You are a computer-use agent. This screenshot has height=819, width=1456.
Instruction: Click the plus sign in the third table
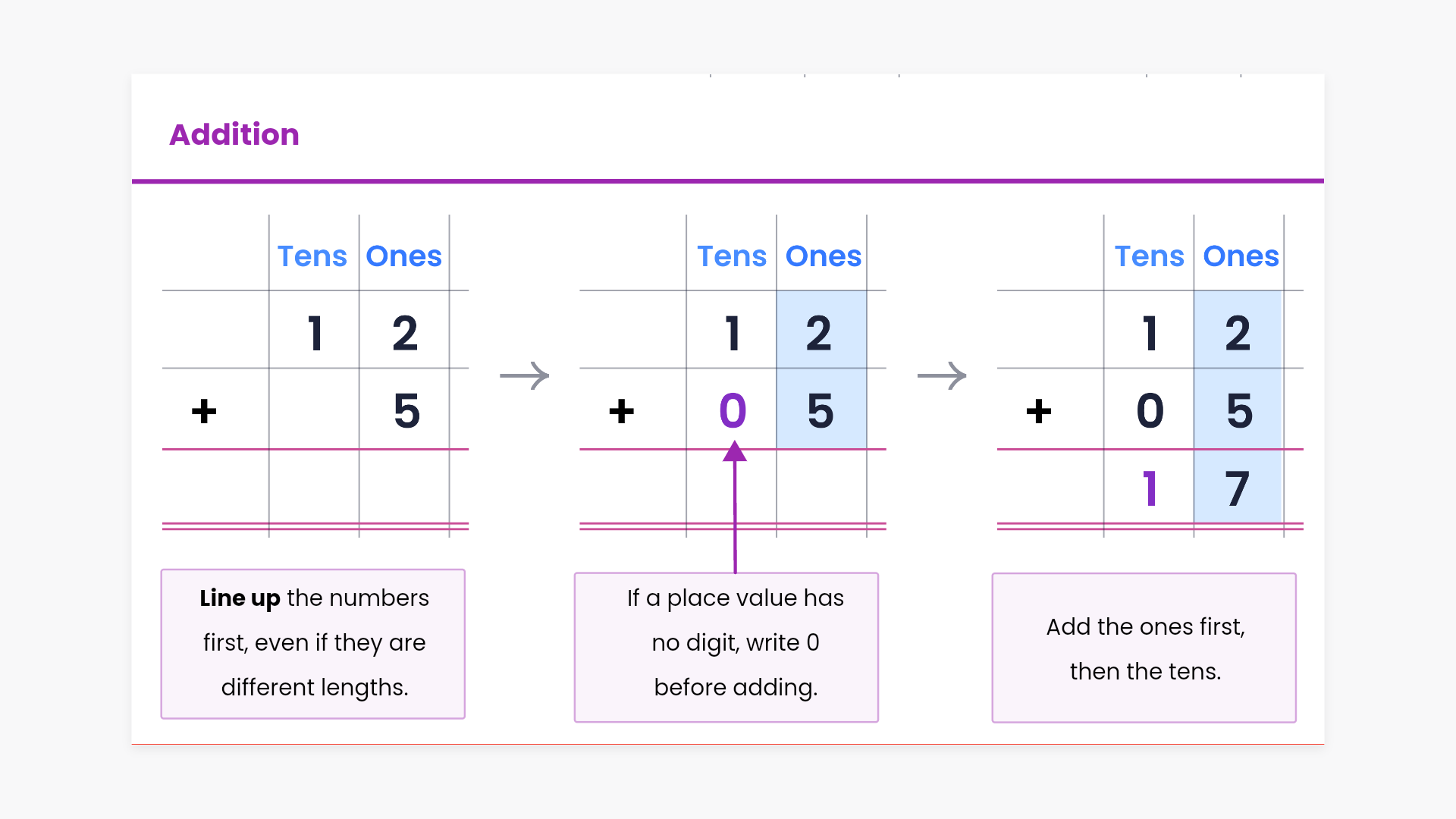coord(1038,412)
